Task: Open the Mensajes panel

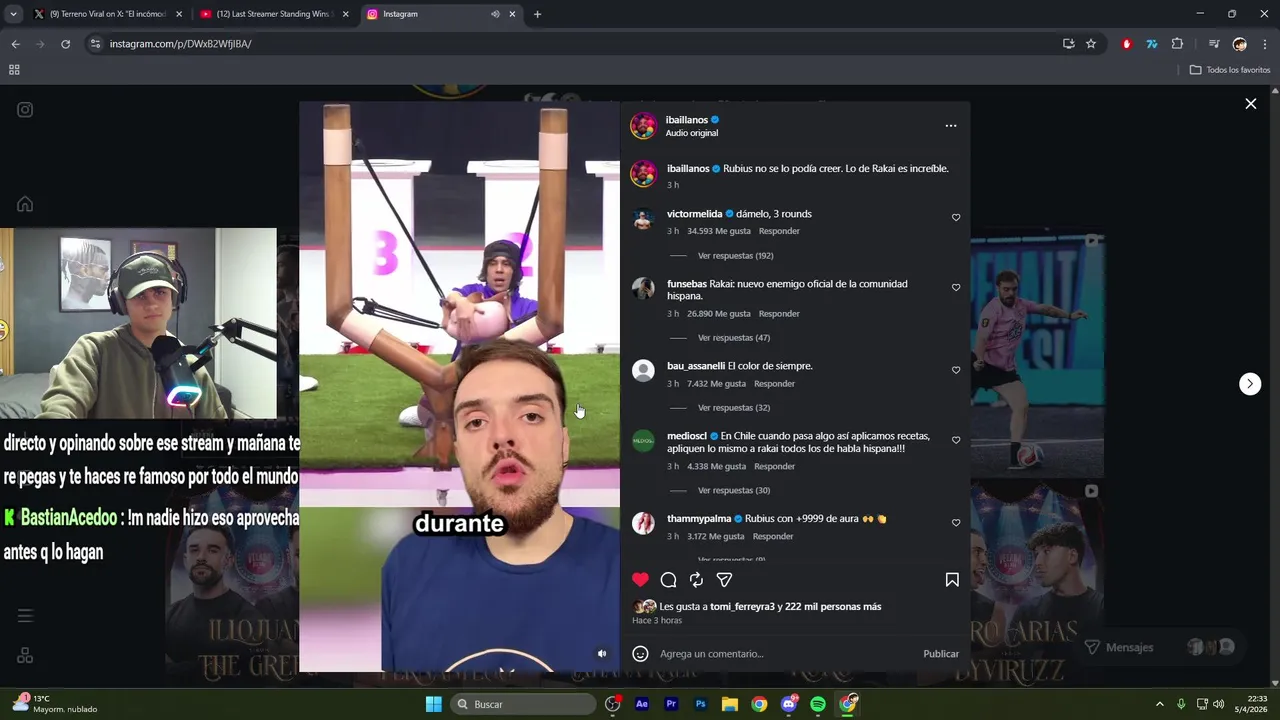Action: [x=1160, y=648]
